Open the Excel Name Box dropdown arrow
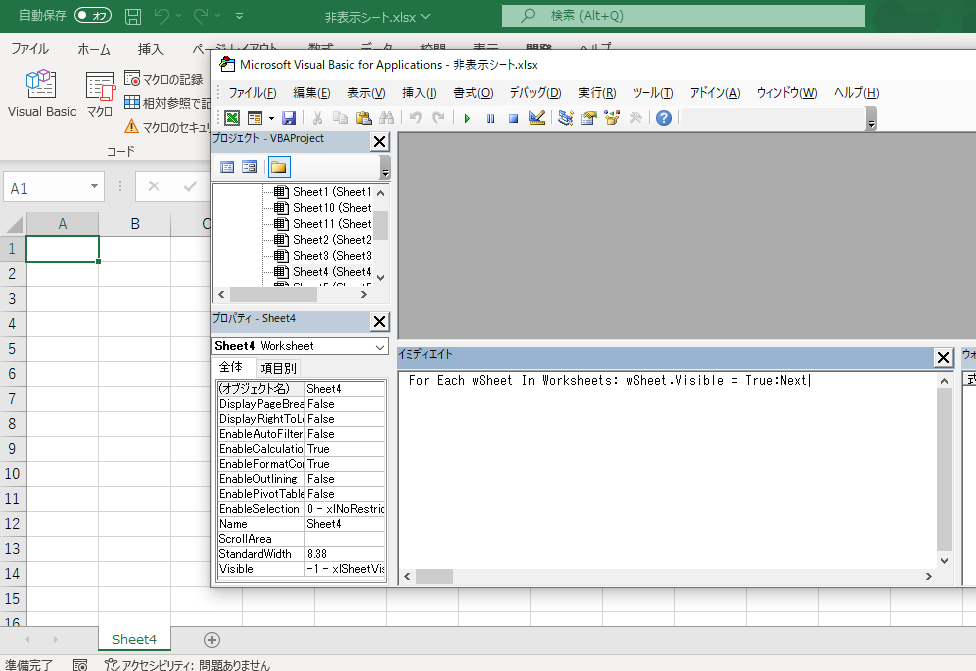 point(94,186)
